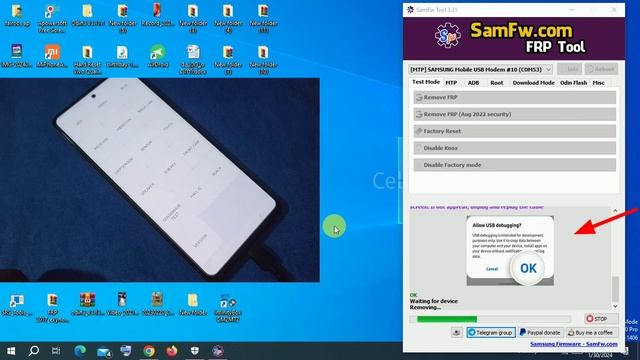Click the Disable Knox button
Screen dimensions: 640x360
tap(515, 148)
